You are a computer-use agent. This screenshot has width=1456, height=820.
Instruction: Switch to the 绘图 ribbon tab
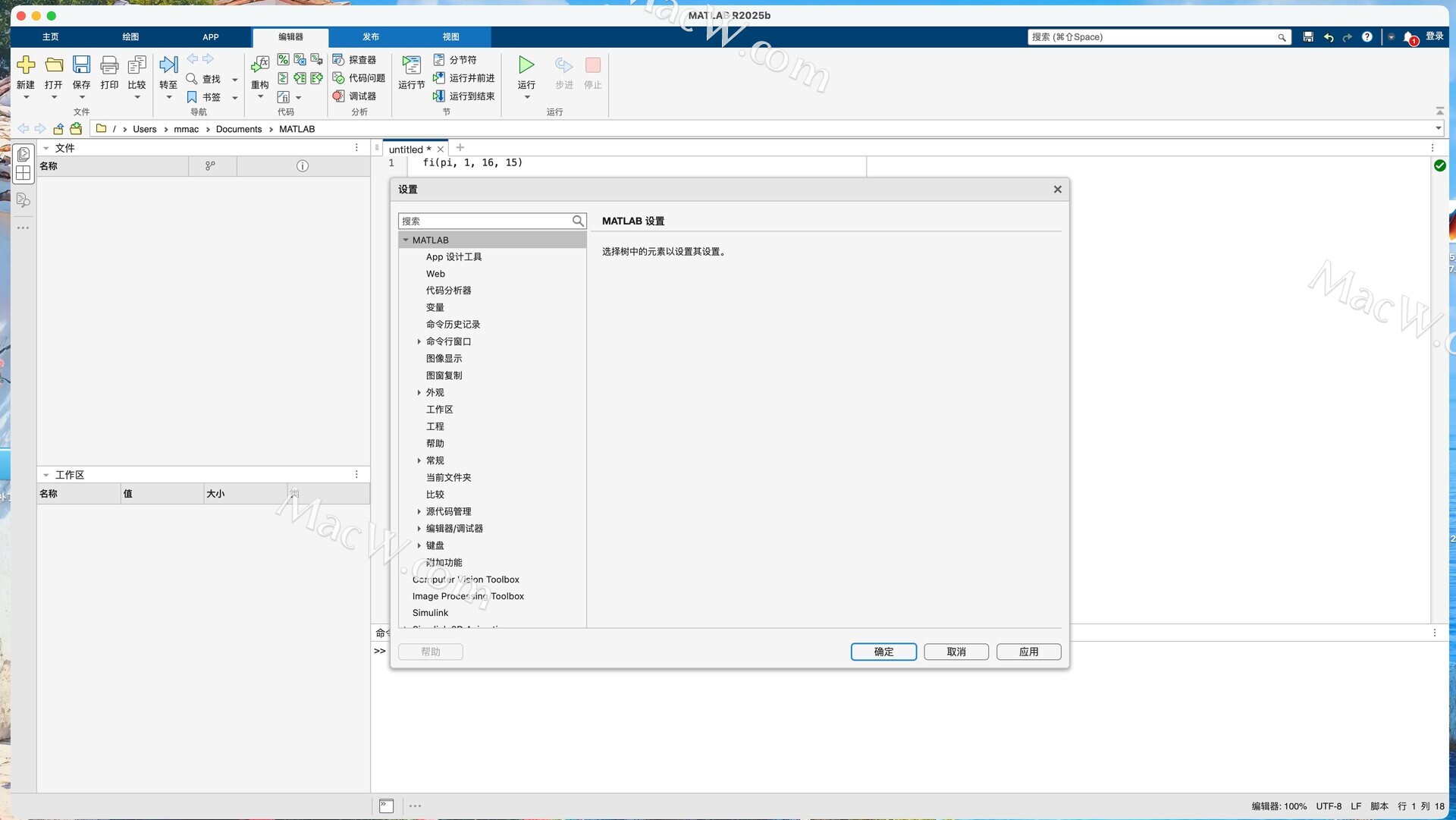point(130,37)
